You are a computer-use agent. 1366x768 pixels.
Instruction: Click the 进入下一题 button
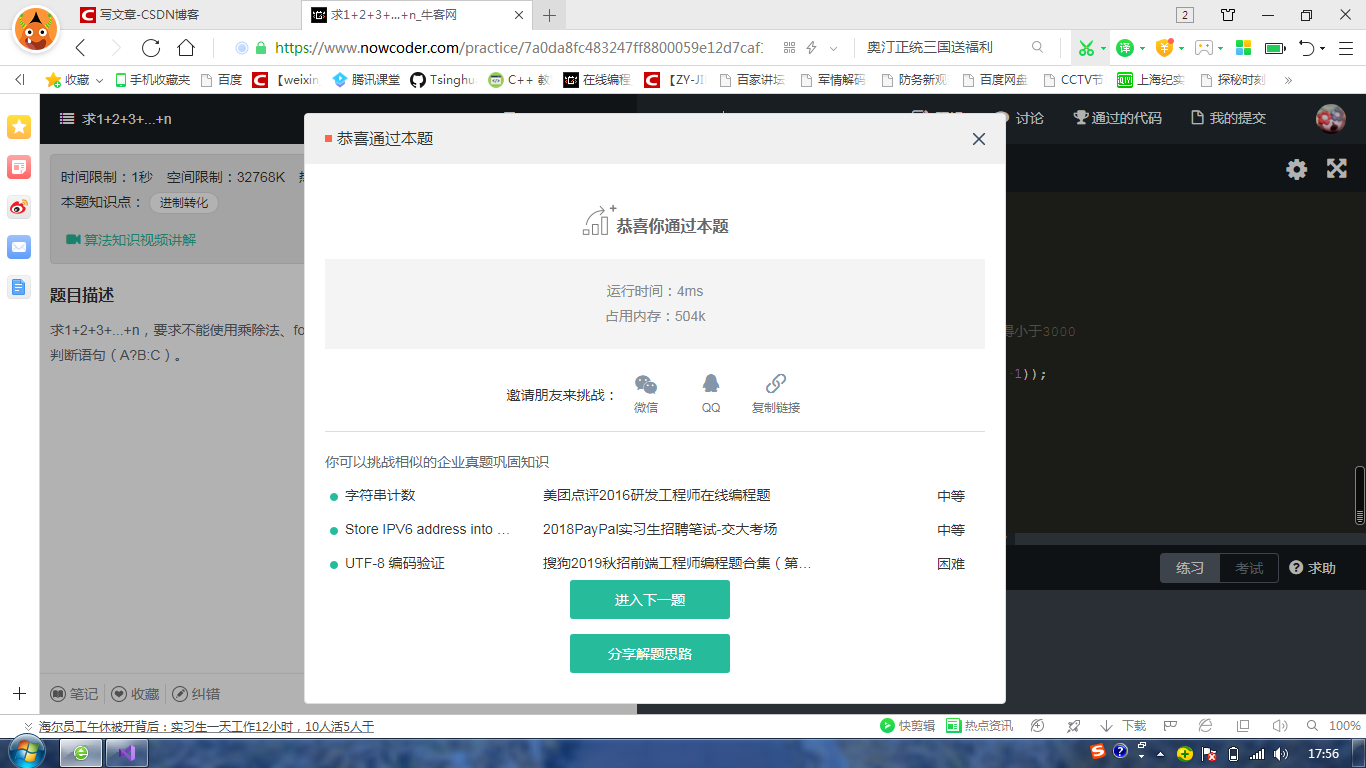tap(649, 599)
